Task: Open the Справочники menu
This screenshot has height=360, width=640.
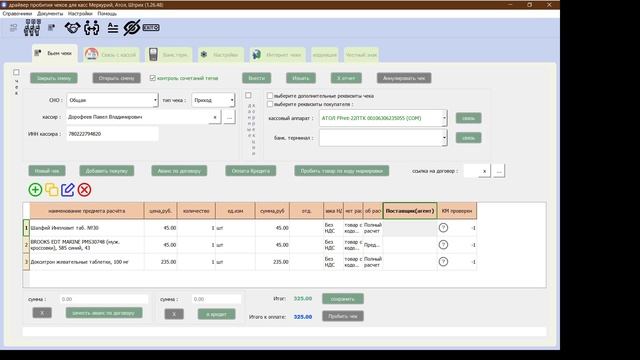Action: (x=17, y=13)
